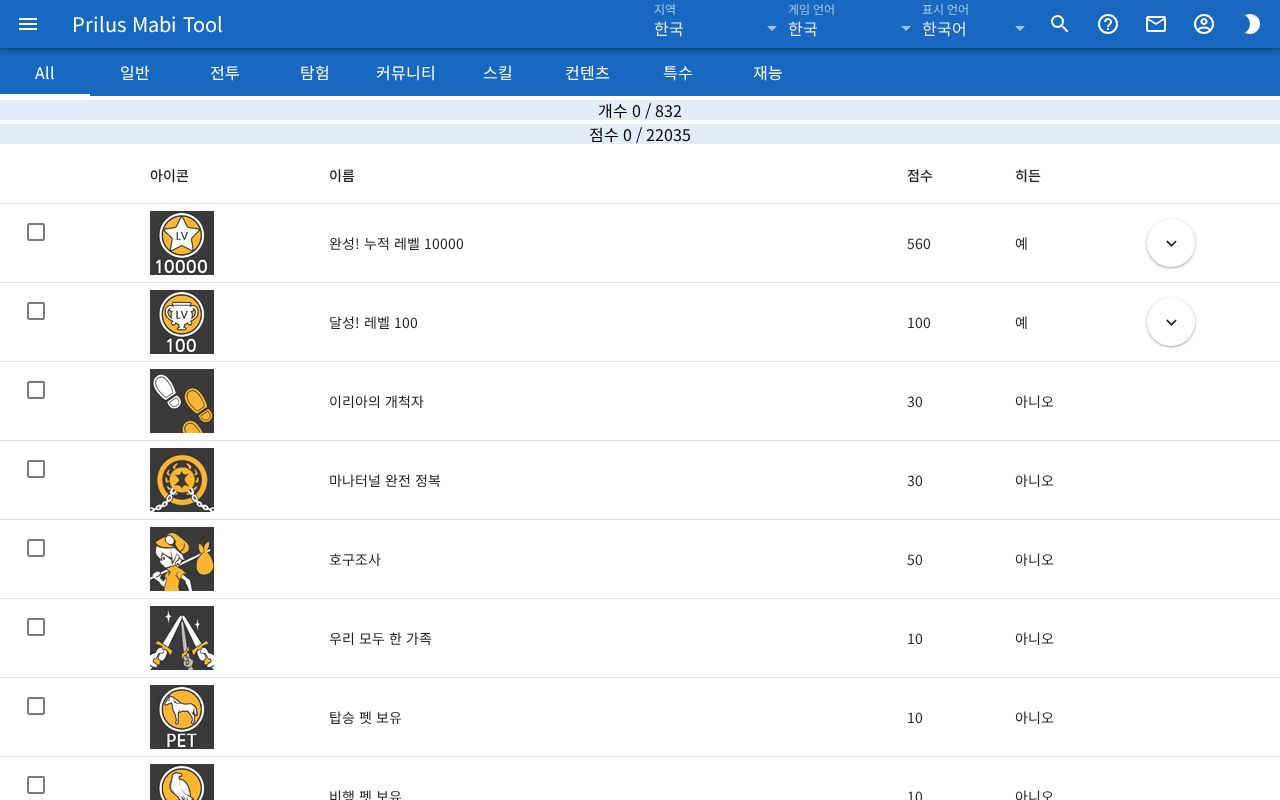The image size is (1280, 800).
Task: Click the search magnifier icon
Action: click(1060, 24)
